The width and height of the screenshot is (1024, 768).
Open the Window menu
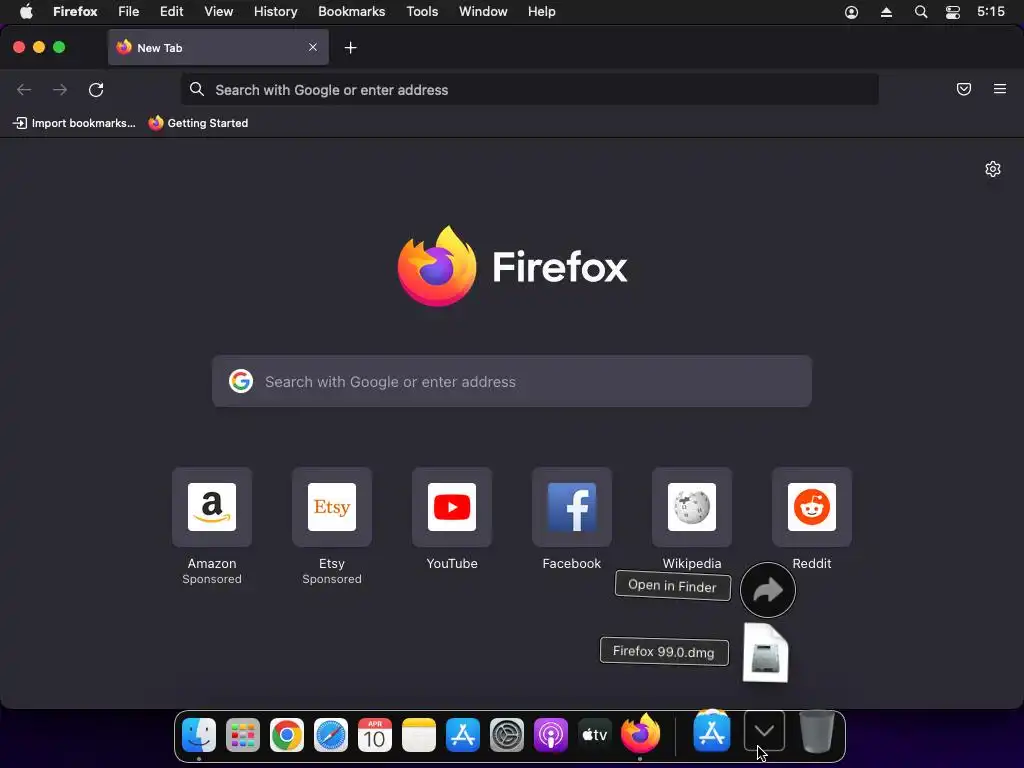click(483, 12)
